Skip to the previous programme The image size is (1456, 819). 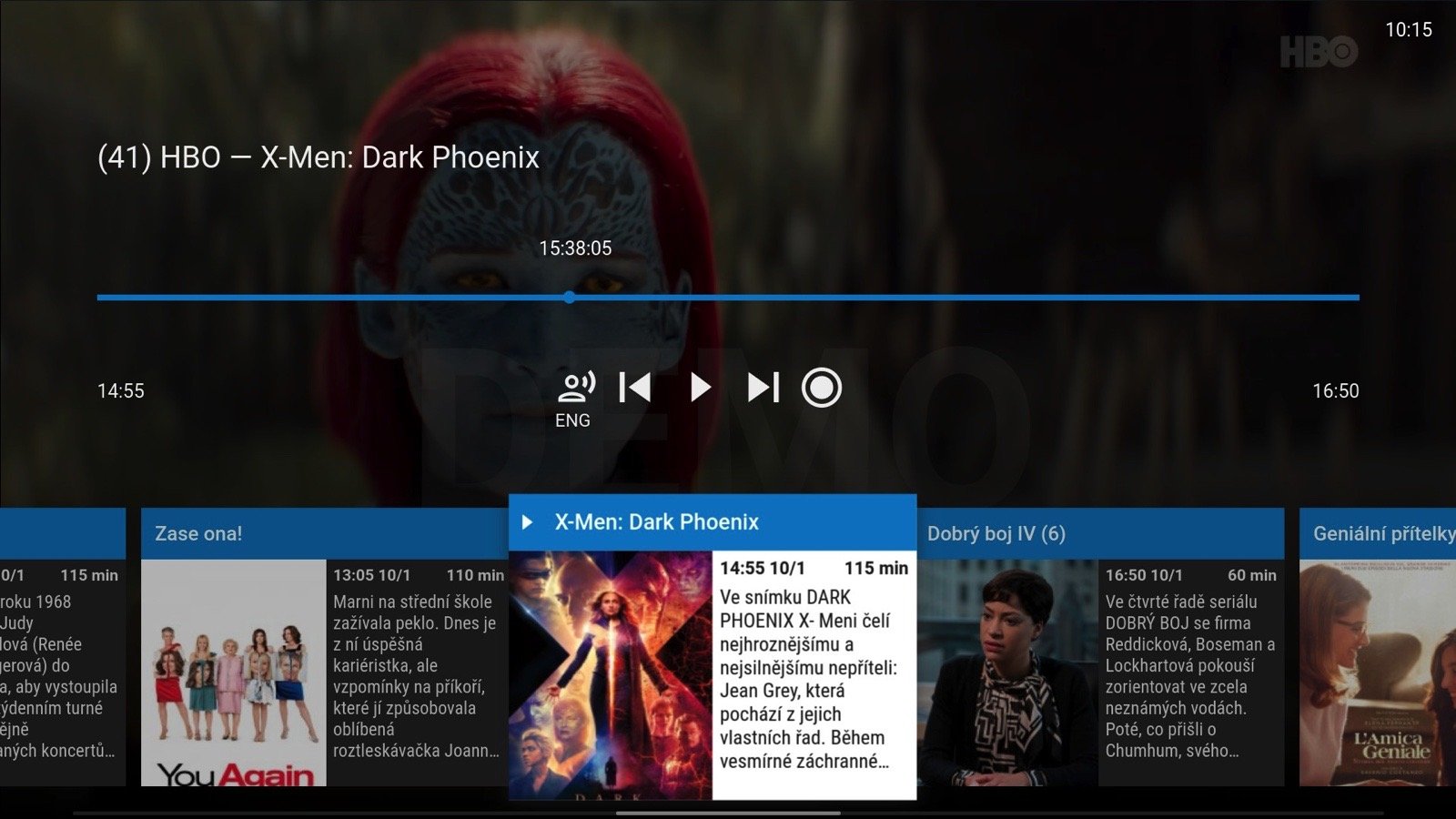(635, 388)
